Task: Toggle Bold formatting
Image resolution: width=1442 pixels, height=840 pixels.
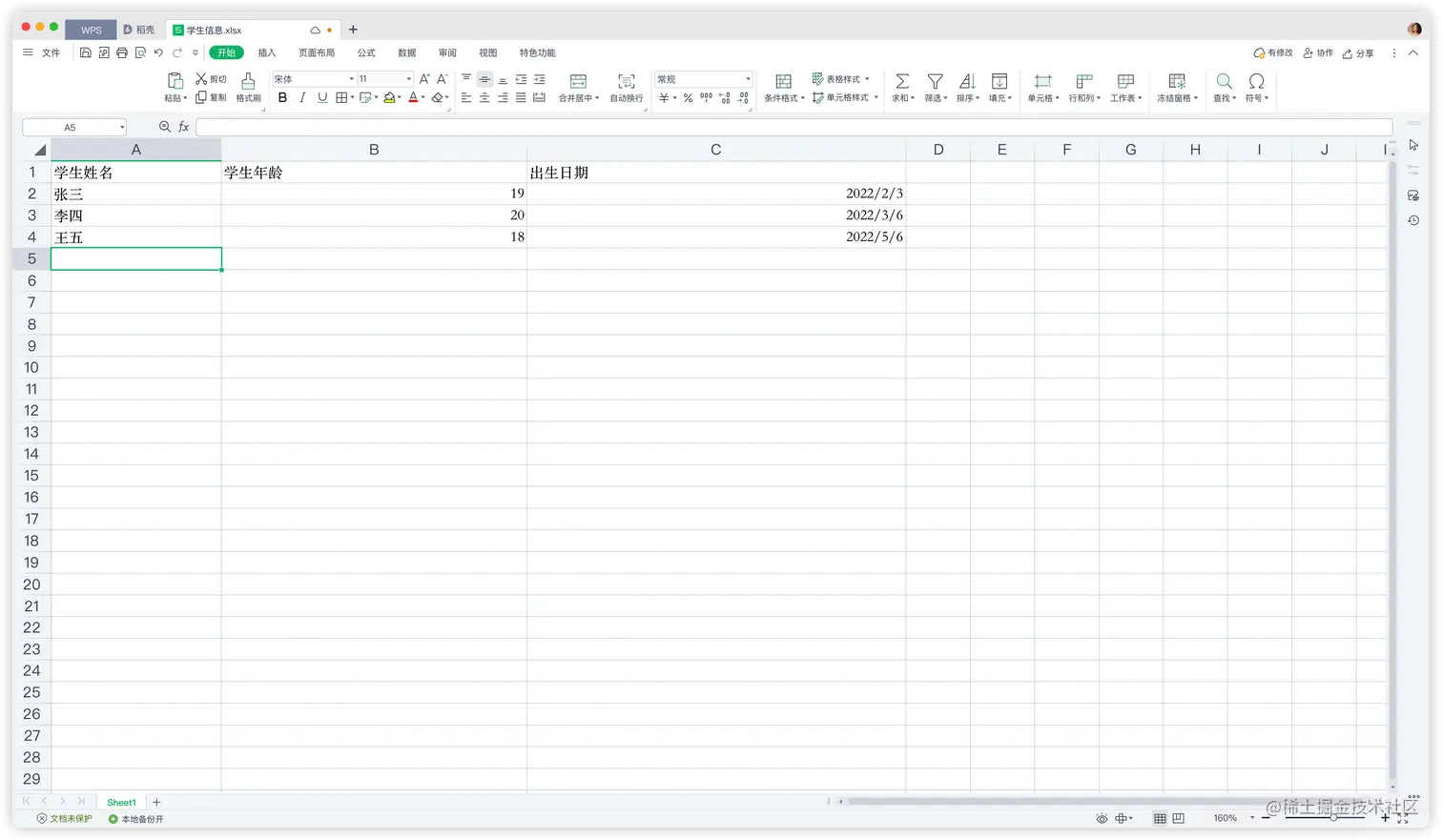Action: click(282, 97)
